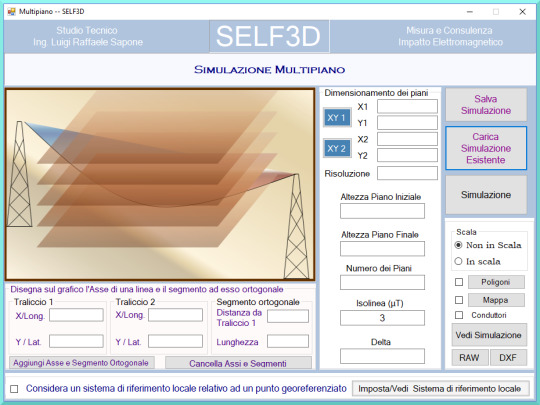
Task: Click the Altezza Piano Finale field
Action: point(382,248)
